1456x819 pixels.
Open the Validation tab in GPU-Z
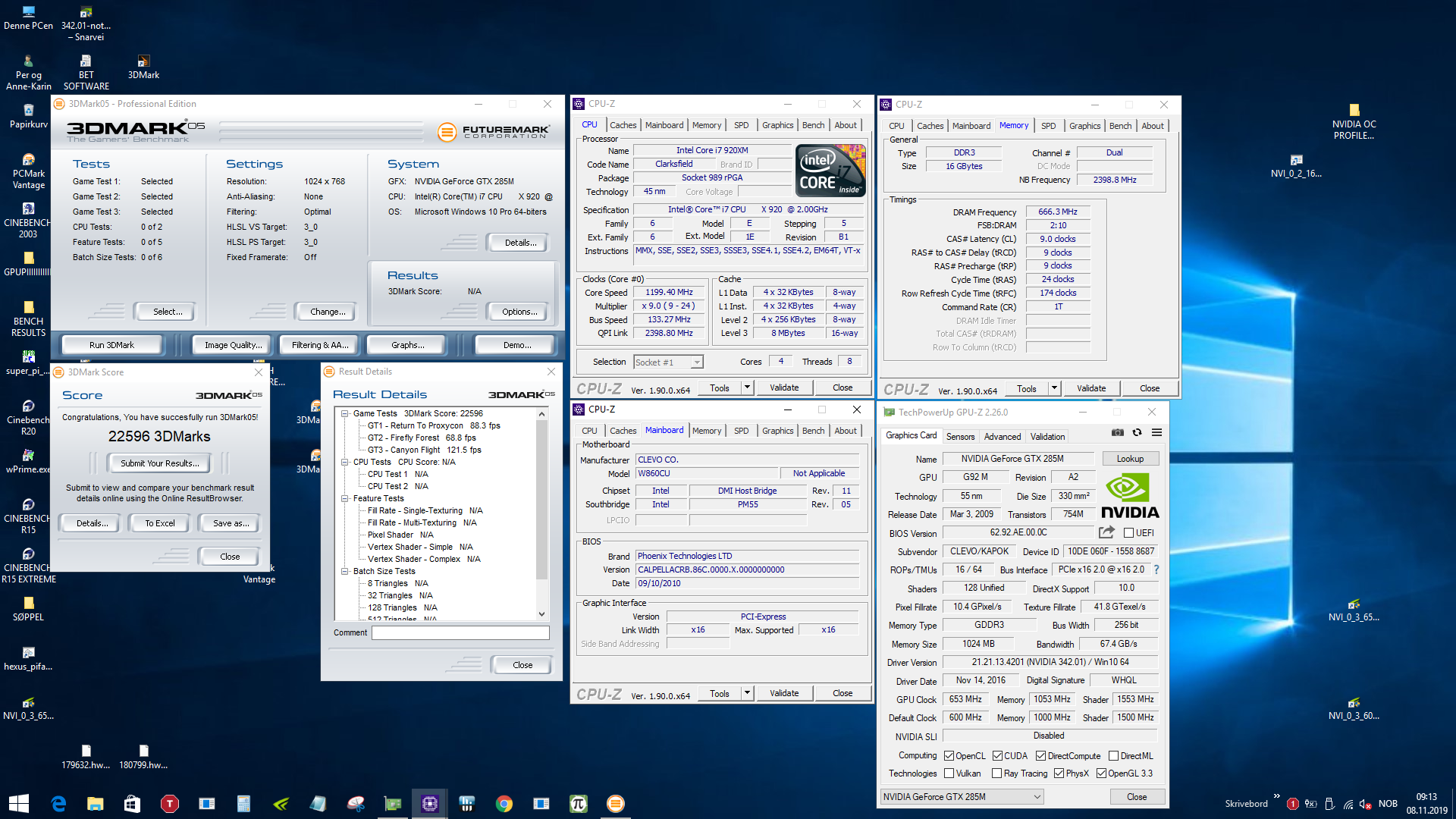1047,437
